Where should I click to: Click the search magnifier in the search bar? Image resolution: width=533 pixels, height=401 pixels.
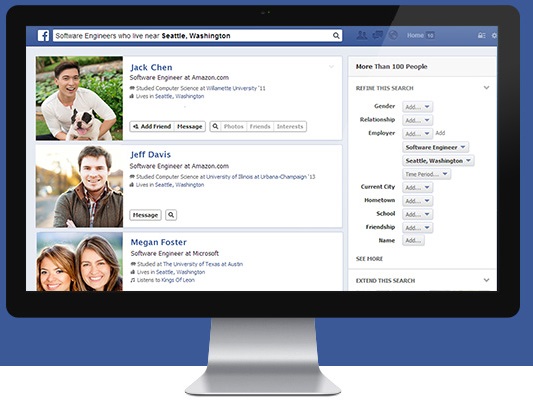pyautogui.click(x=336, y=35)
